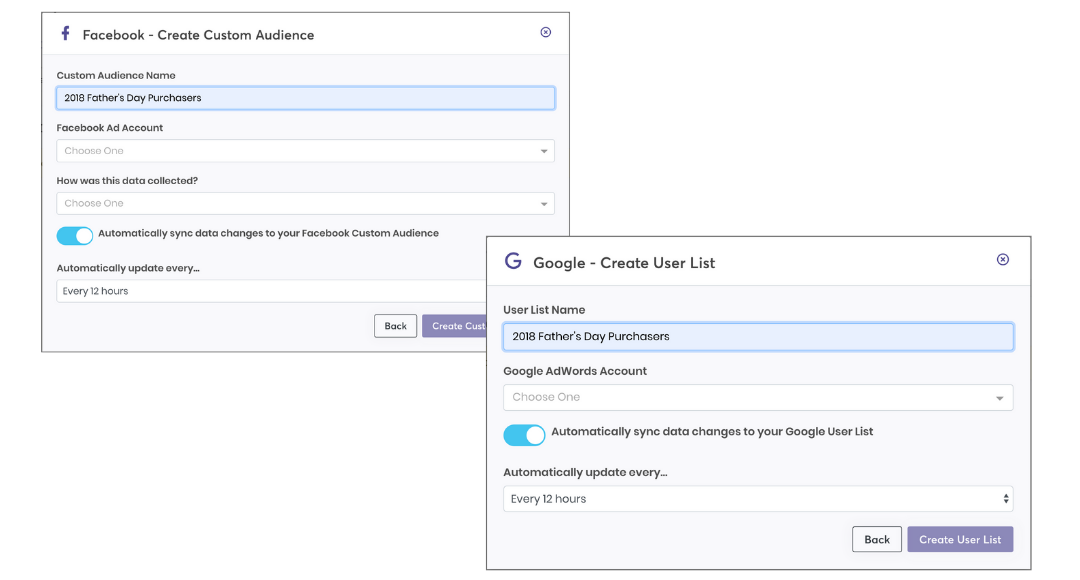This screenshot has width=1080, height=580.
Task: Click the Create Custom Audience button in Facebook dialog
Action: coord(455,326)
